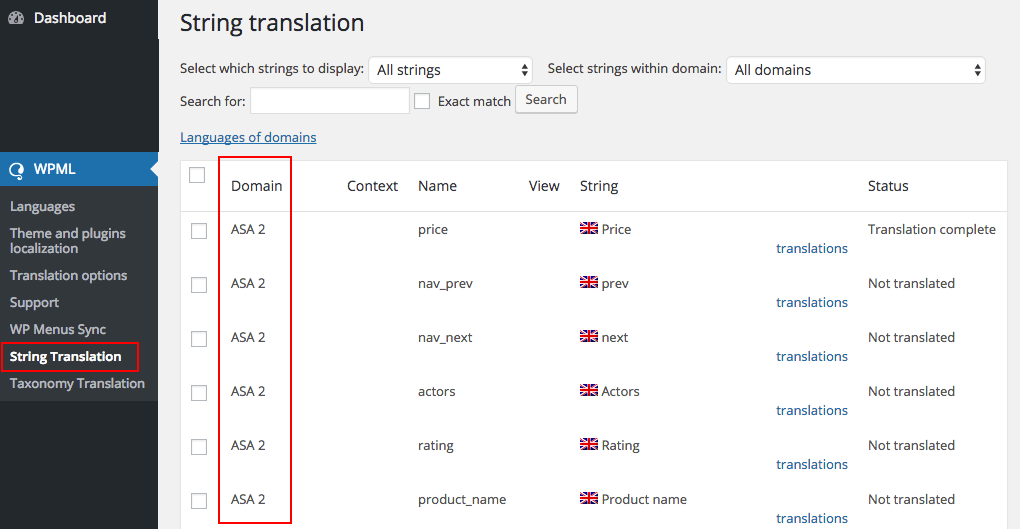Click the Name column header

click(x=437, y=186)
